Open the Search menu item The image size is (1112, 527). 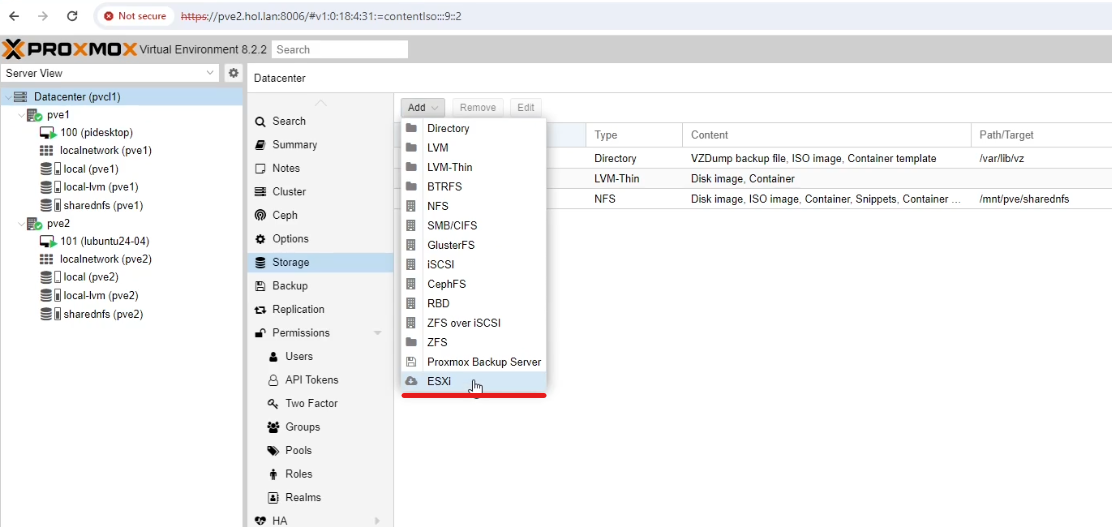click(x=321, y=121)
